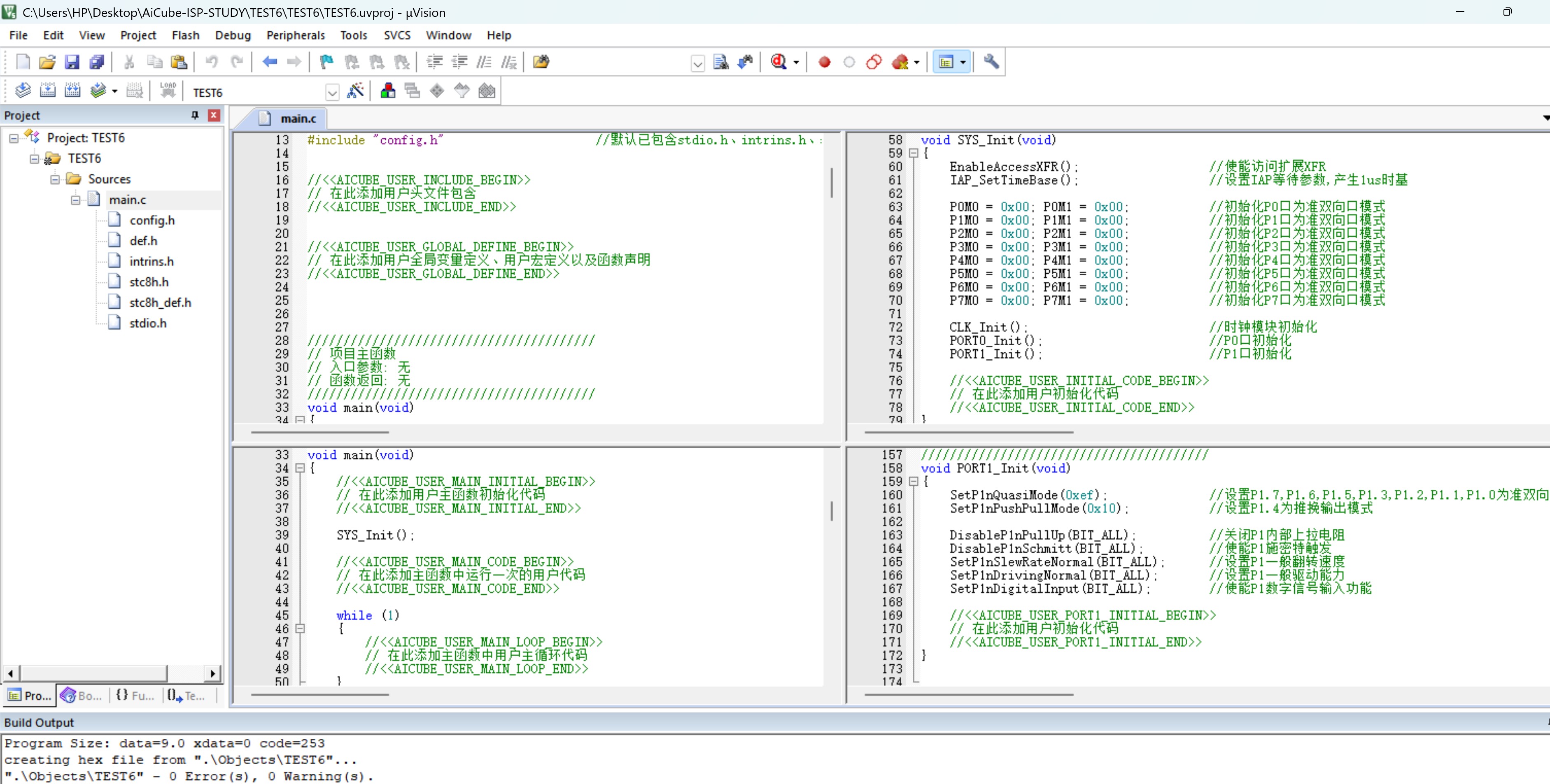Collapse the while loop fold at line 46
The height and width of the screenshot is (784, 1550).
[300, 629]
